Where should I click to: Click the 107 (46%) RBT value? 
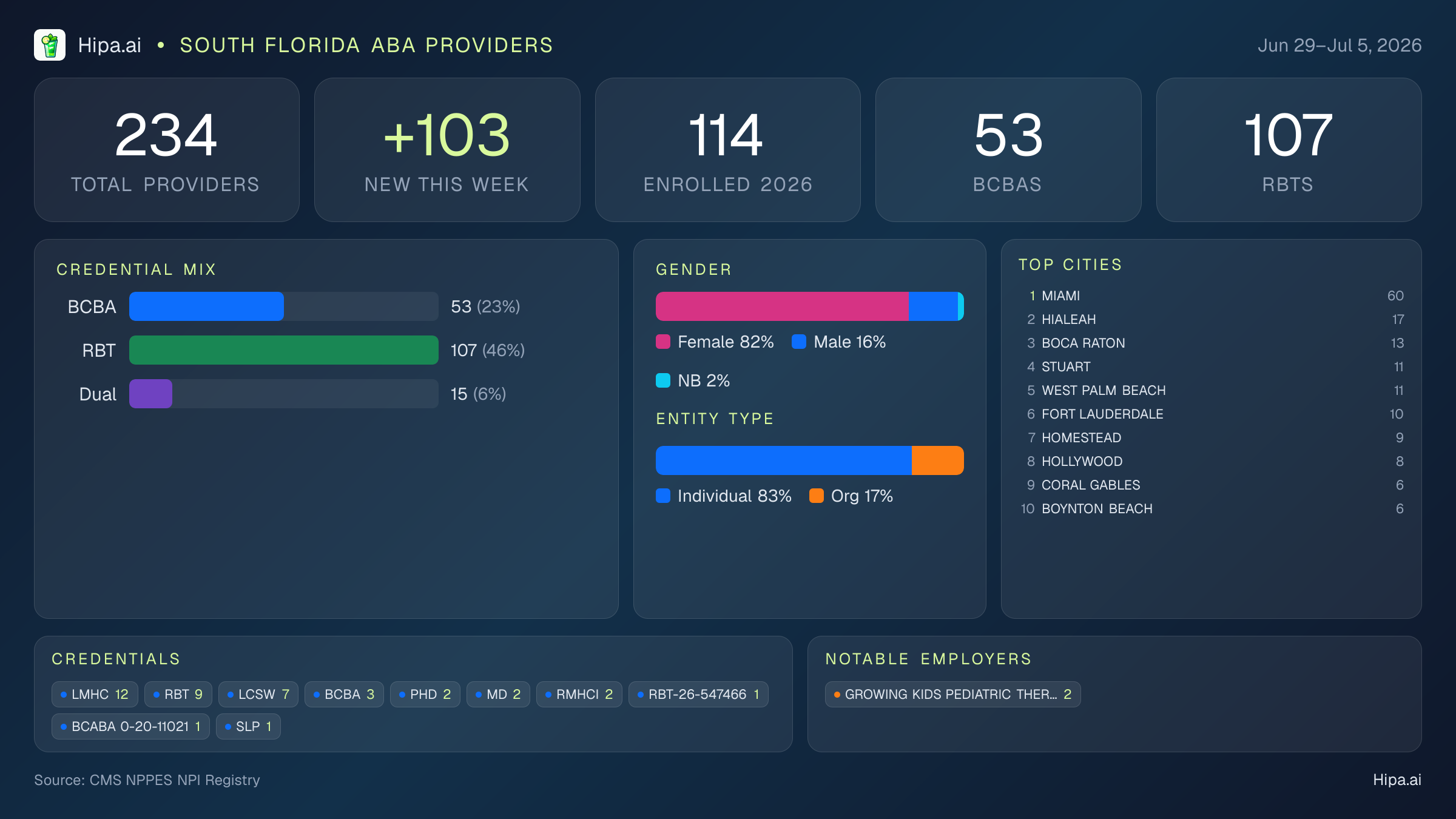click(488, 350)
